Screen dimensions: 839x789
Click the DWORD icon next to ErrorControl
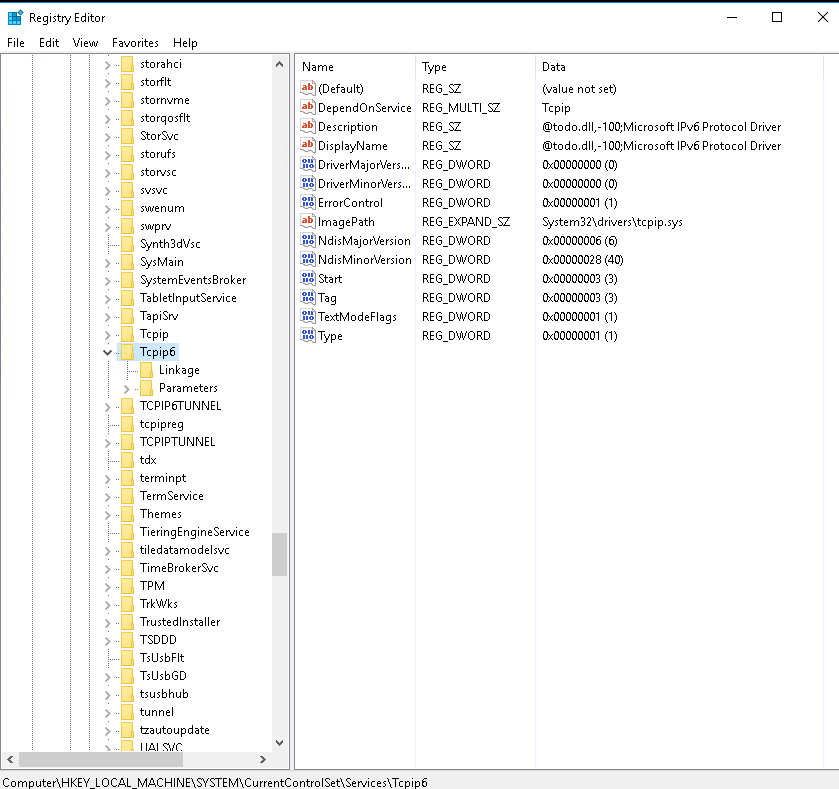pos(308,203)
